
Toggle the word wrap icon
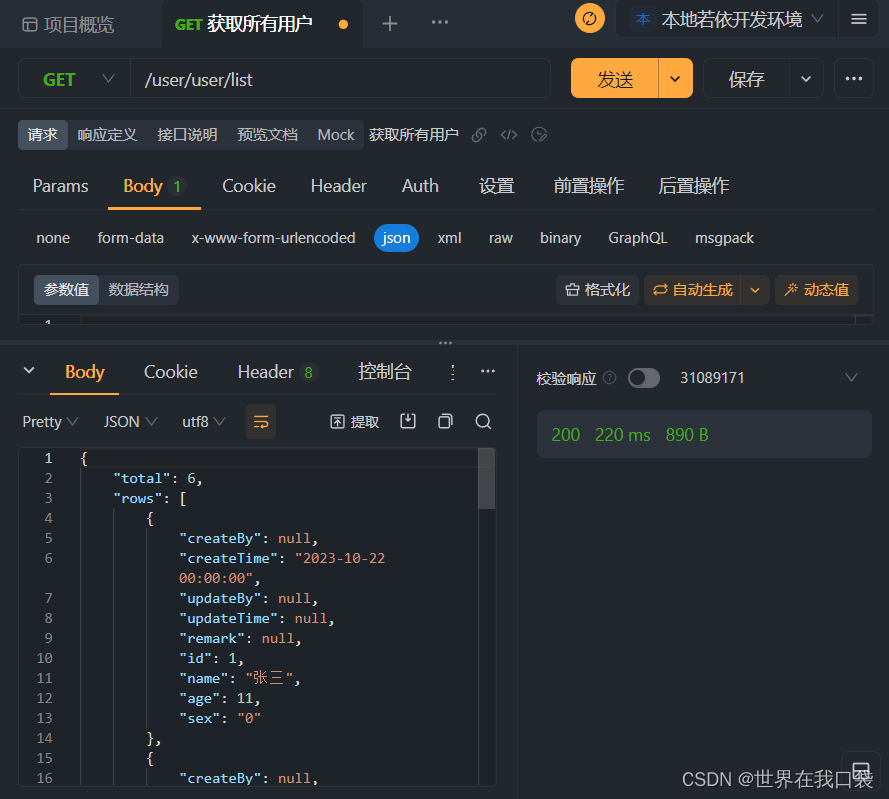click(261, 421)
